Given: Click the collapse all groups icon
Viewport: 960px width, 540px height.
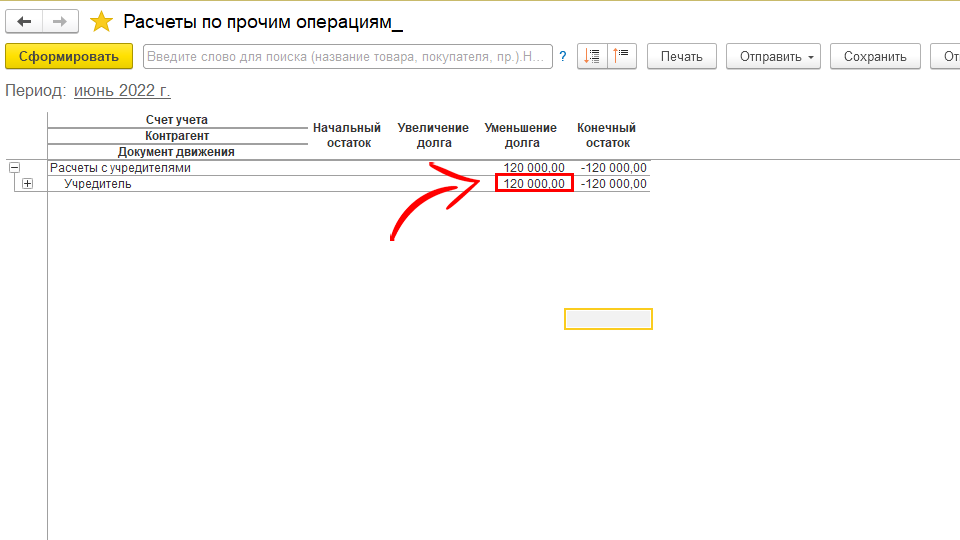Looking at the screenshot, I should (621, 56).
